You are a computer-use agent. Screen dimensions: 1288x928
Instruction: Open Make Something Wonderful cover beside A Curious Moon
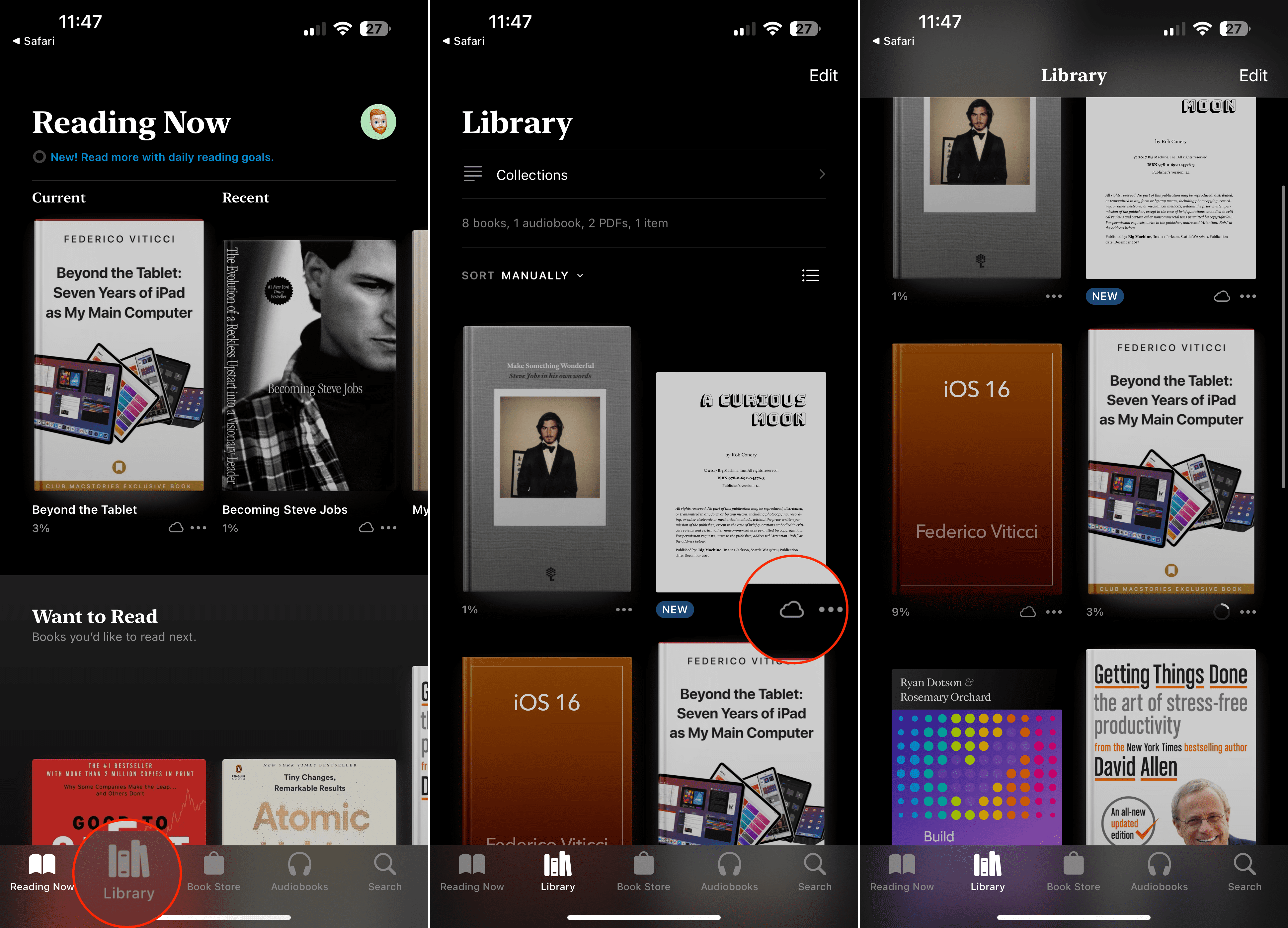(547, 459)
